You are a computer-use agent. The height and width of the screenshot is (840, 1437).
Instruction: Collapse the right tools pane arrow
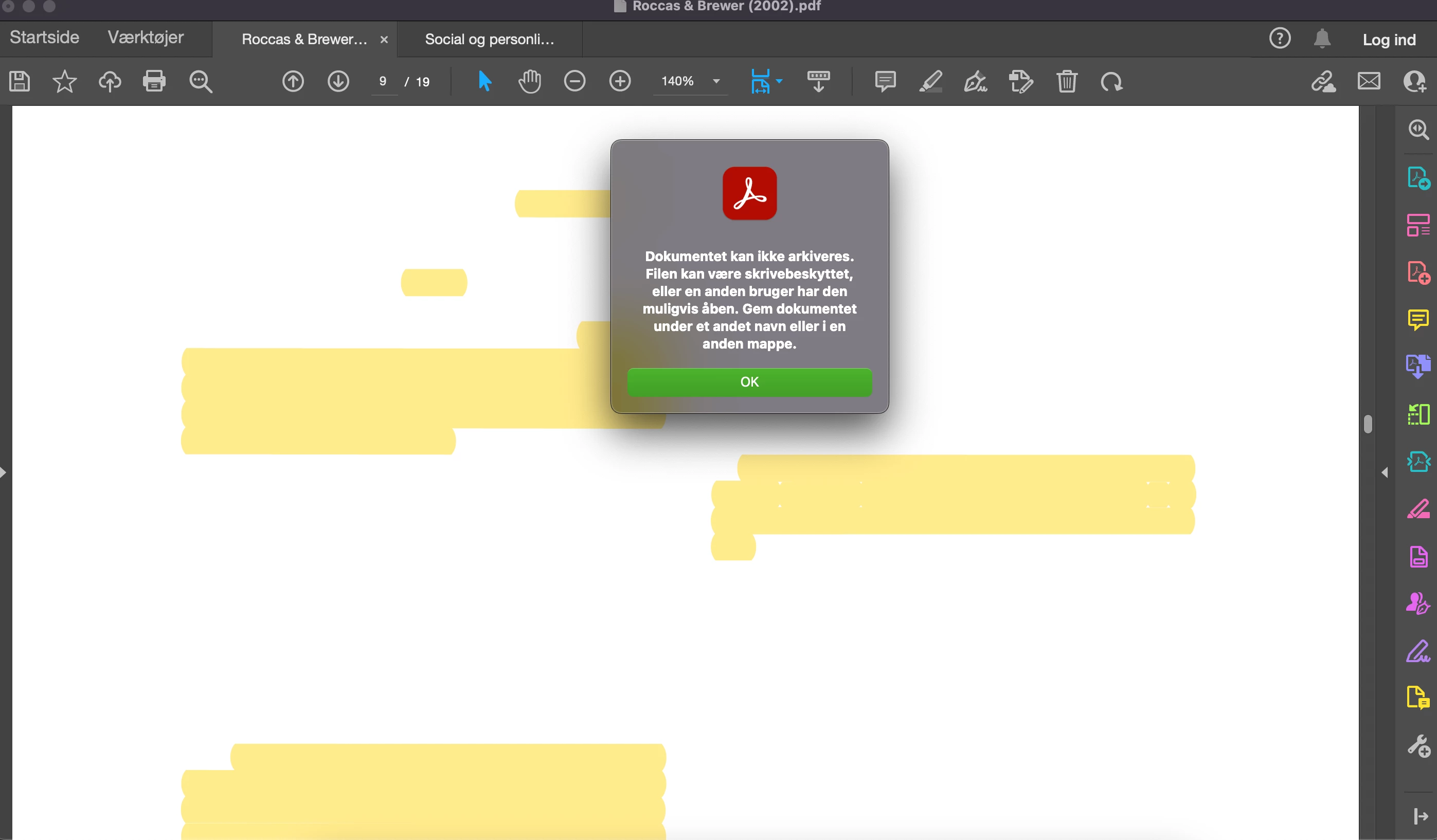pyautogui.click(x=1385, y=472)
